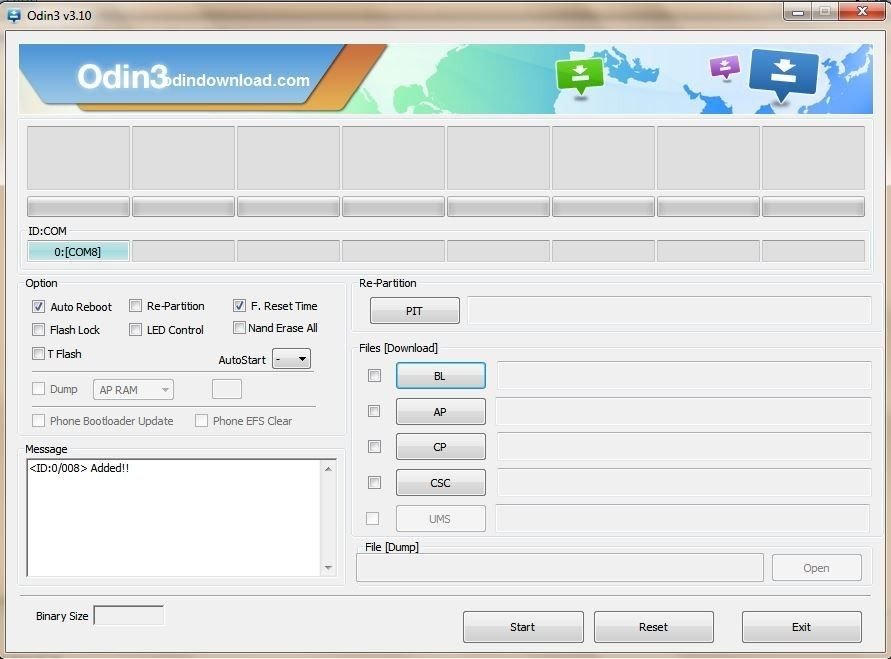Click the AP file path field
Screen dimensions: 891x659
pos(684,411)
